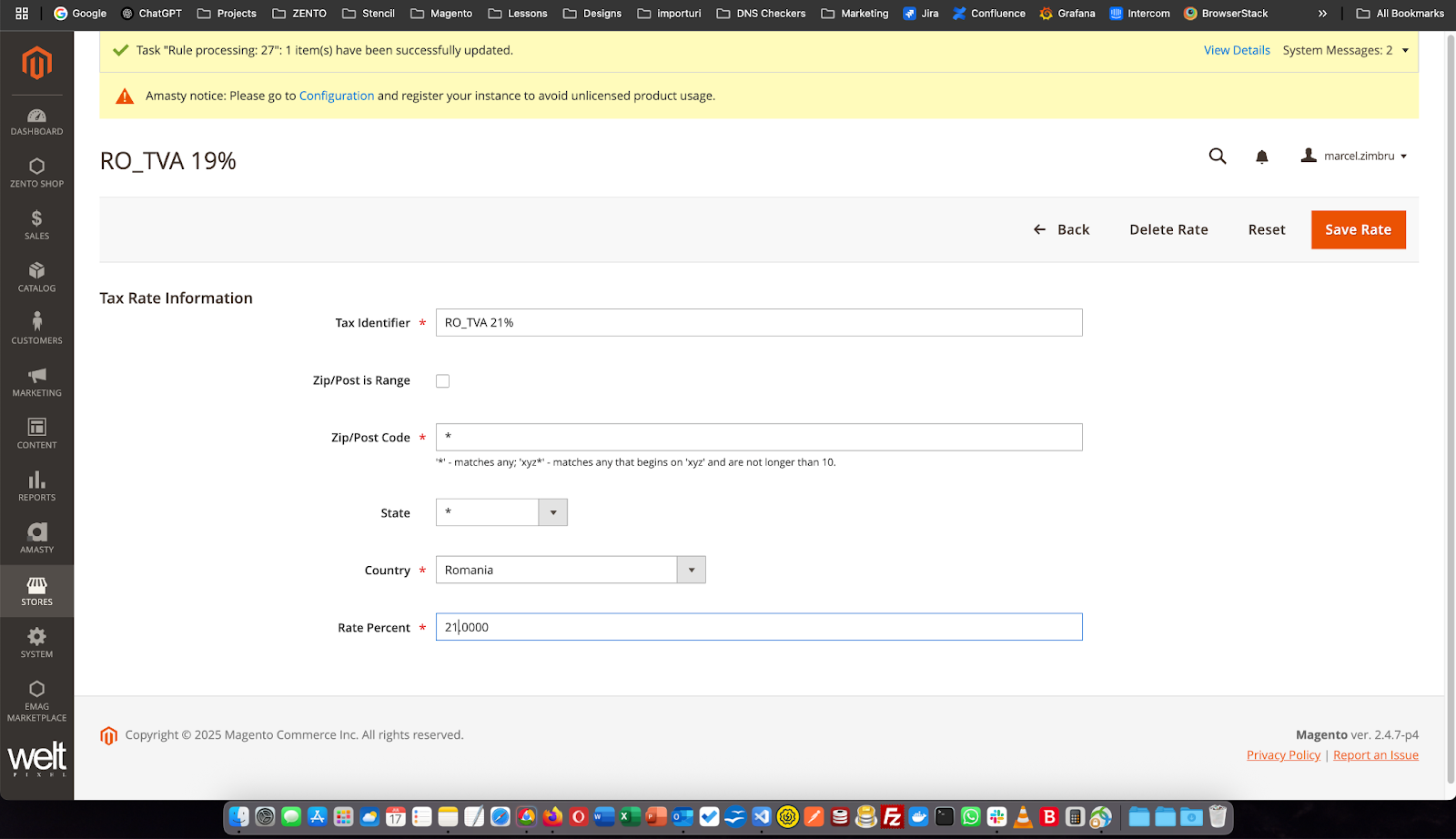Open WhatsApp from the Dock
The width and height of the screenshot is (1456, 839).
click(x=971, y=817)
